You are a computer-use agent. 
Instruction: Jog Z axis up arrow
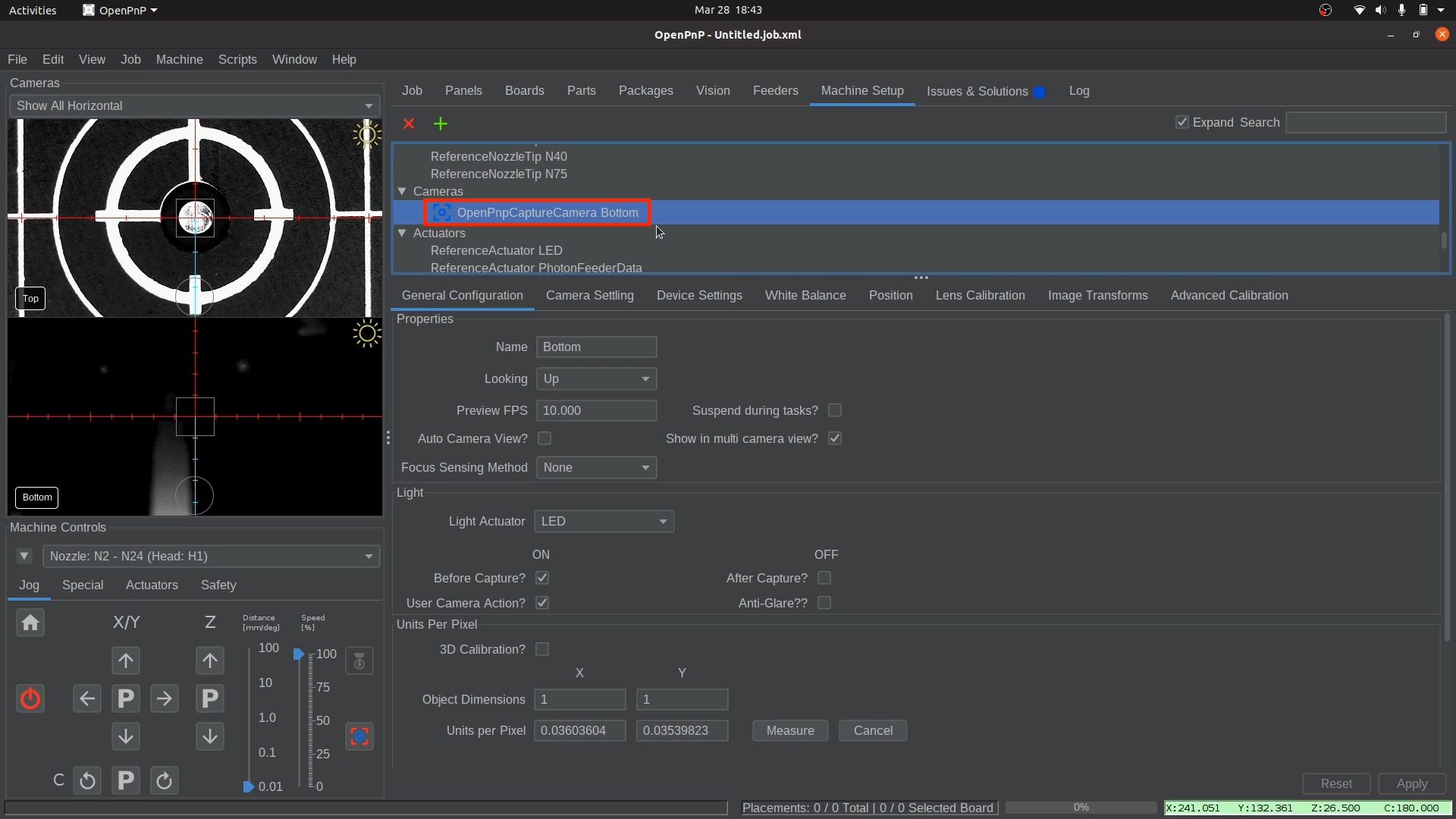tap(210, 661)
